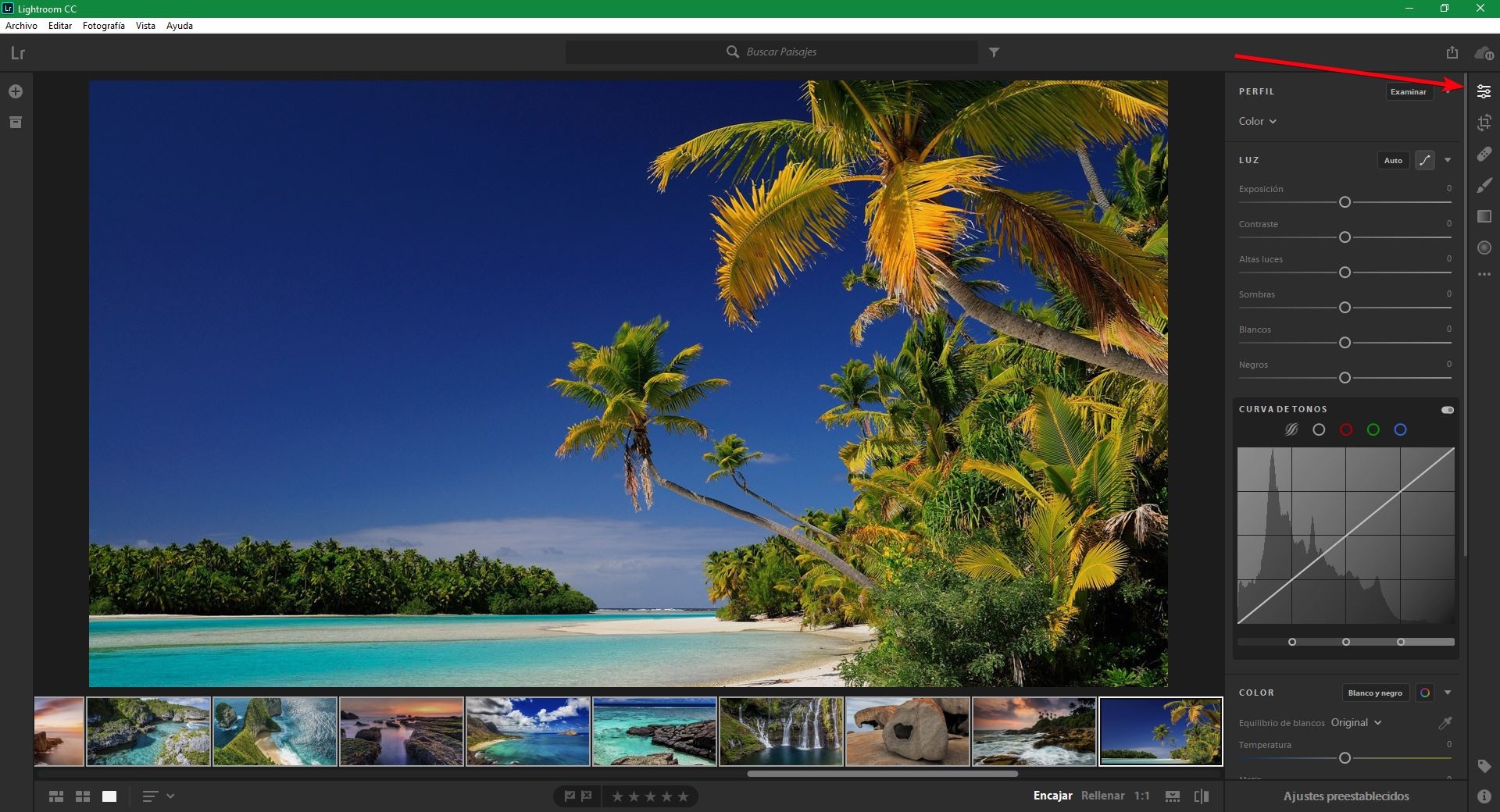Click the Altas luces slider handle
Image resolution: width=1500 pixels, height=812 pixels.
pyautogui.click(x=1345, y=272)
